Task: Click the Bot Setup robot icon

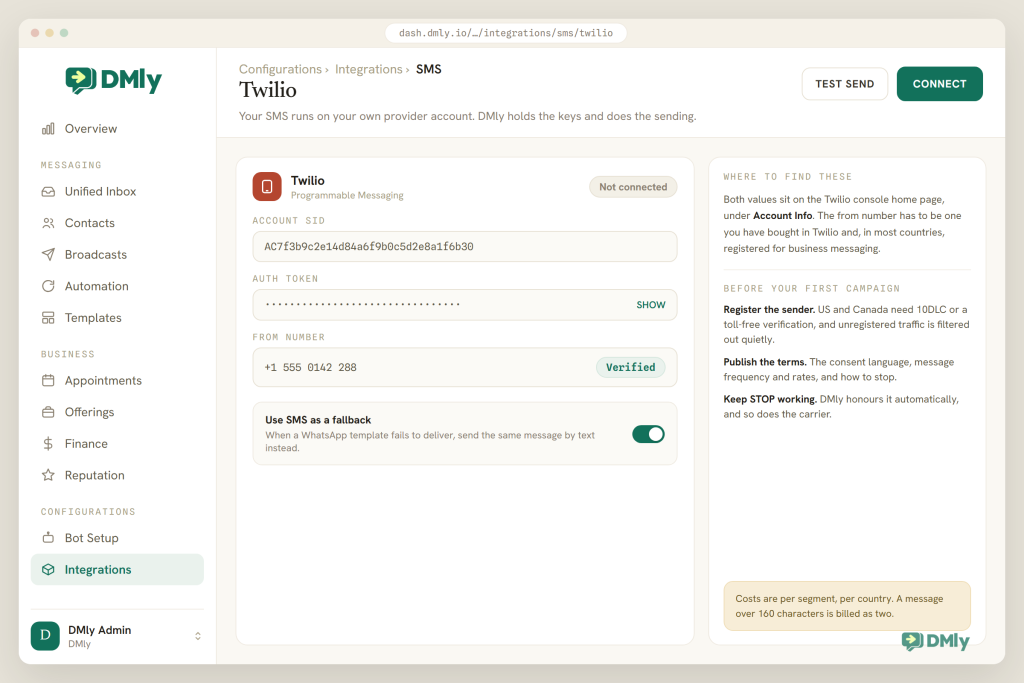Action: point(48,538)
